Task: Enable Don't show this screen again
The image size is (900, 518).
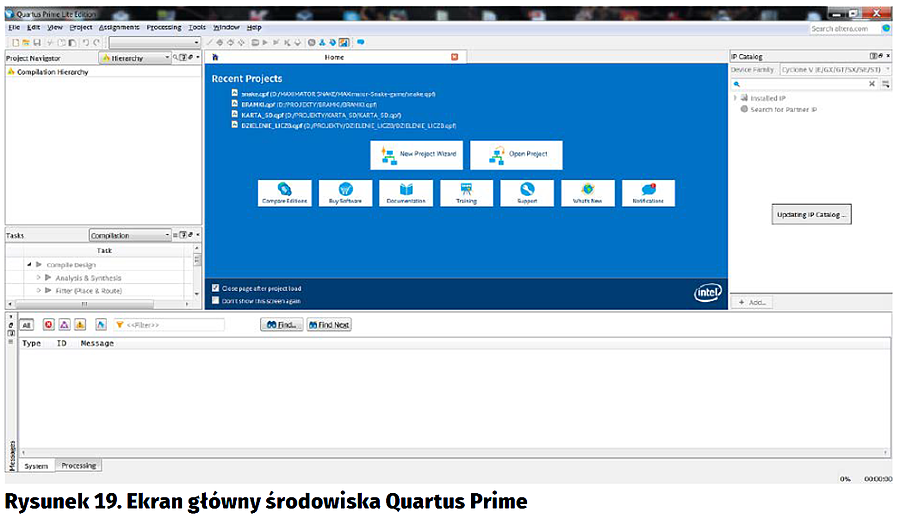Action: (x=215, y=300)
